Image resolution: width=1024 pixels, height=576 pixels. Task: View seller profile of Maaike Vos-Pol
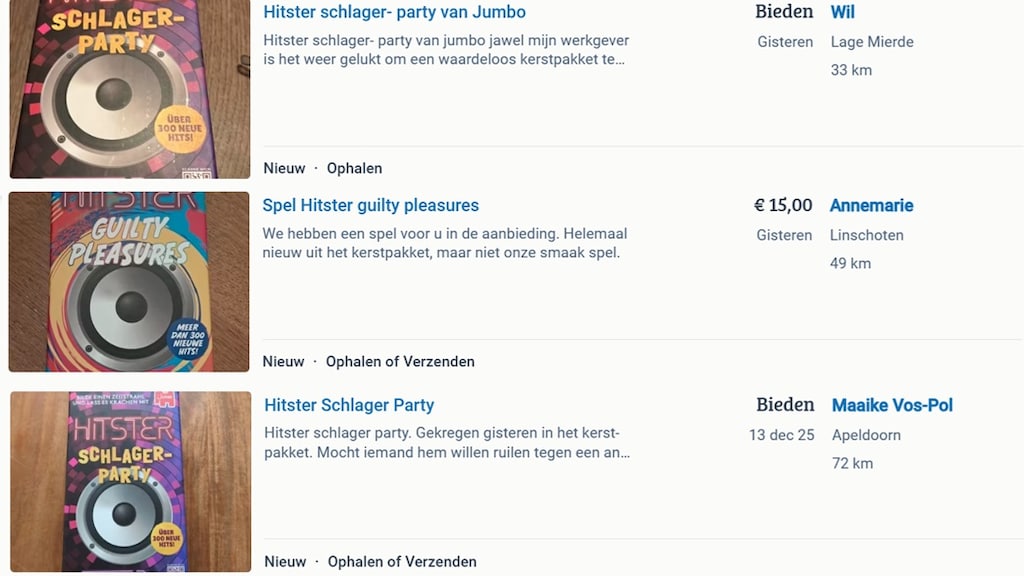(x=892, y=405)
